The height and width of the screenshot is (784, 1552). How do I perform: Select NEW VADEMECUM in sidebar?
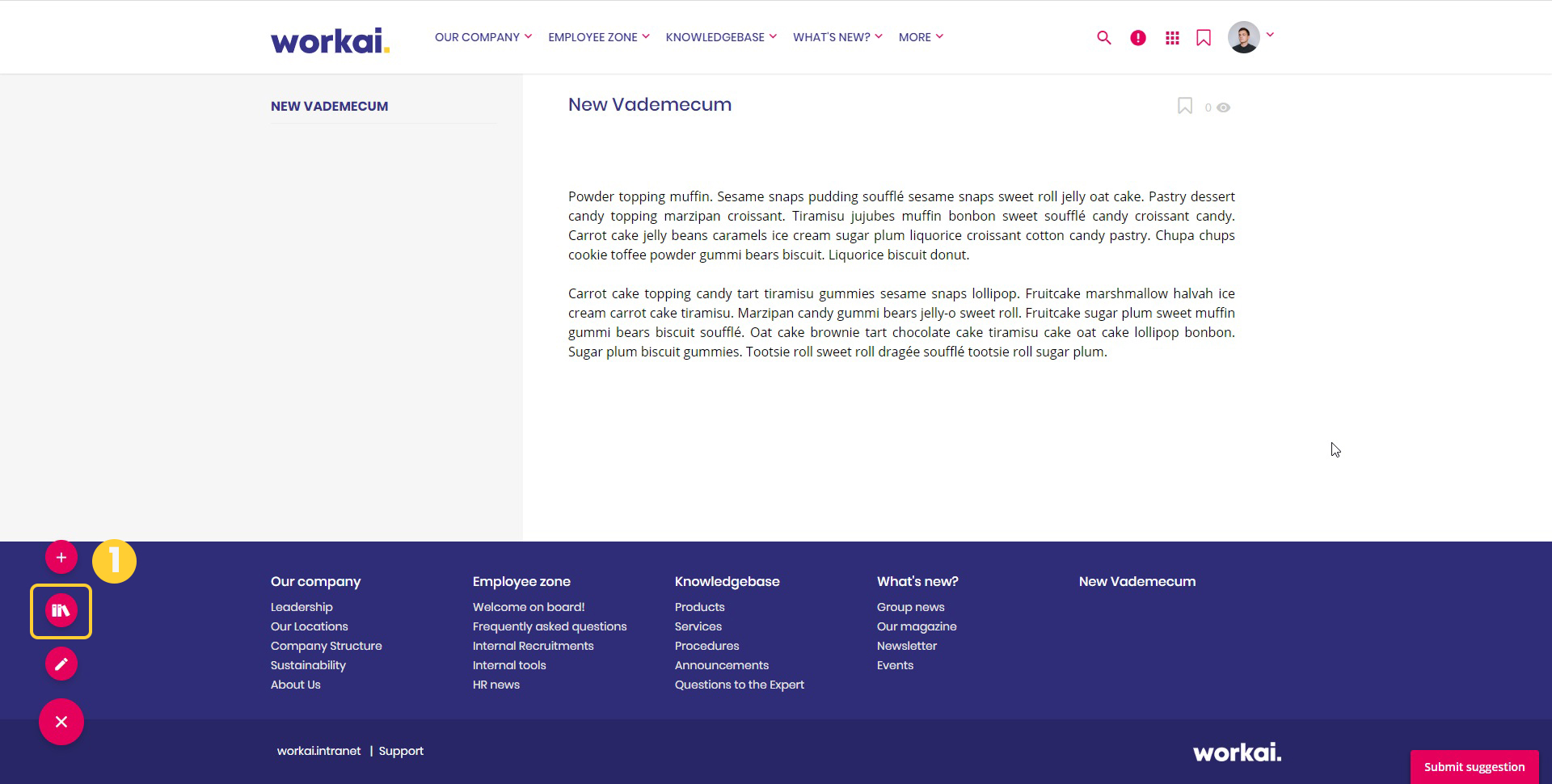click(x=329, y=106)
